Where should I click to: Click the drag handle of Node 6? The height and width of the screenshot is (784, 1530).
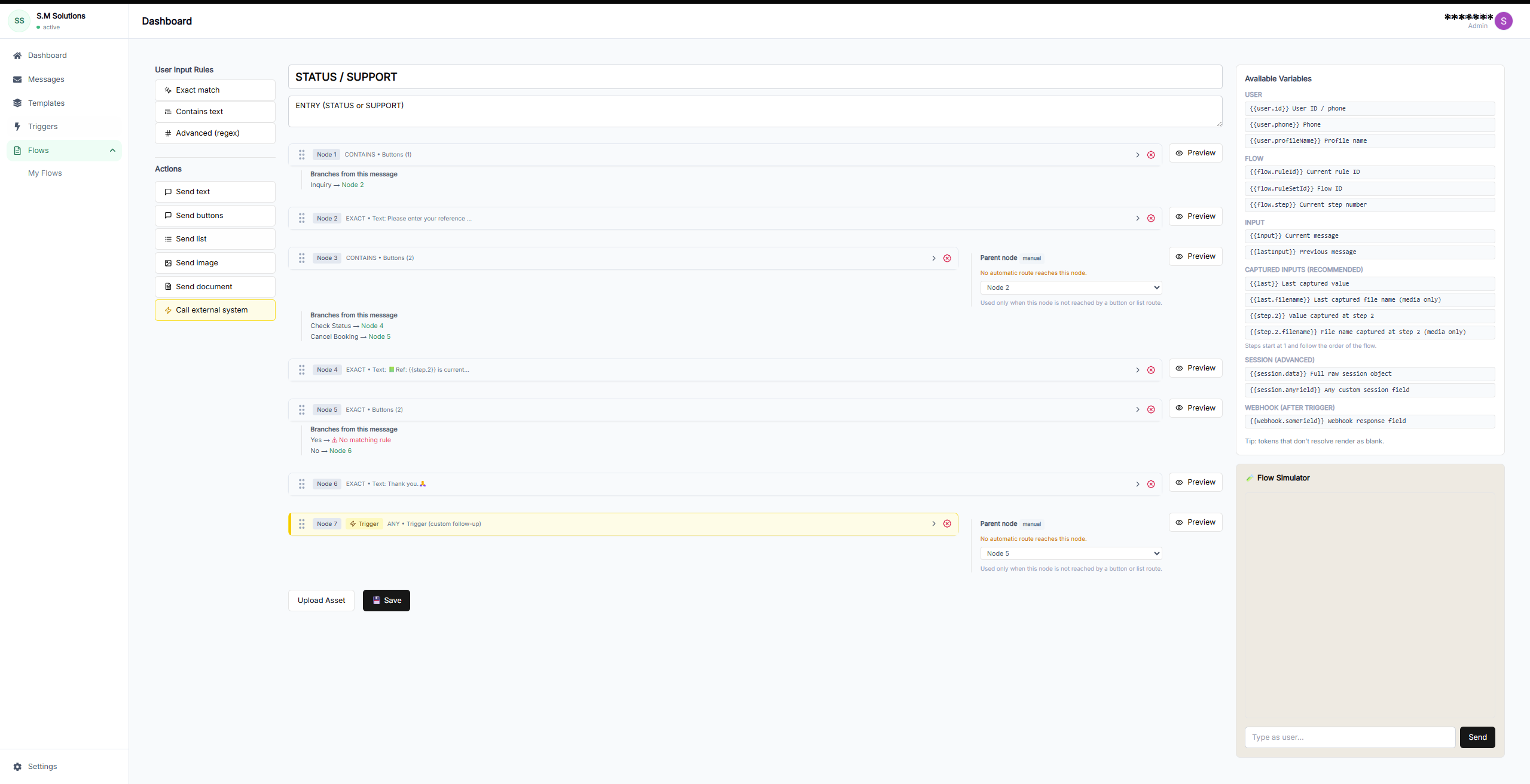[x=302, y=484]
